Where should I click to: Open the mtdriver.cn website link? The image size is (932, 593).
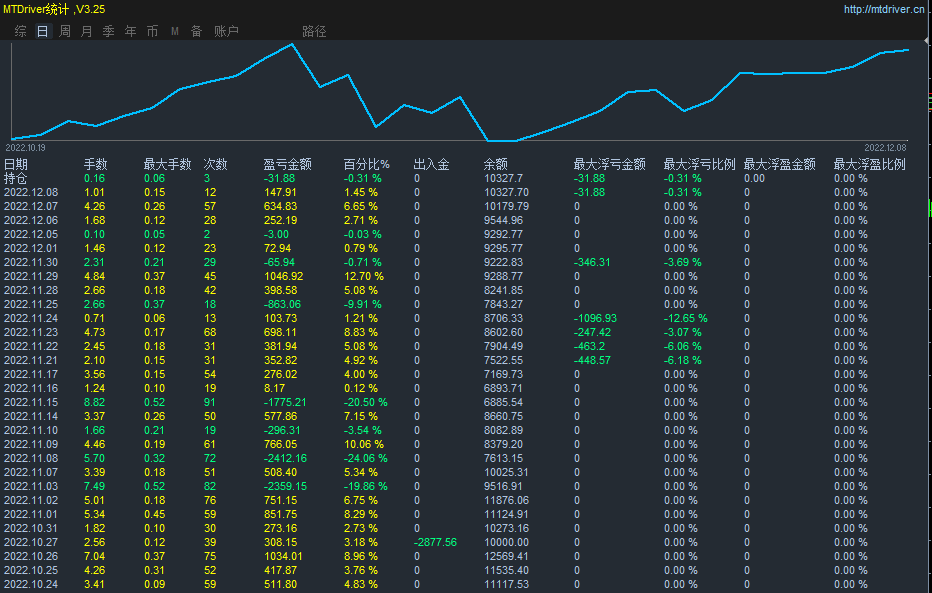[x=884, y=10]
